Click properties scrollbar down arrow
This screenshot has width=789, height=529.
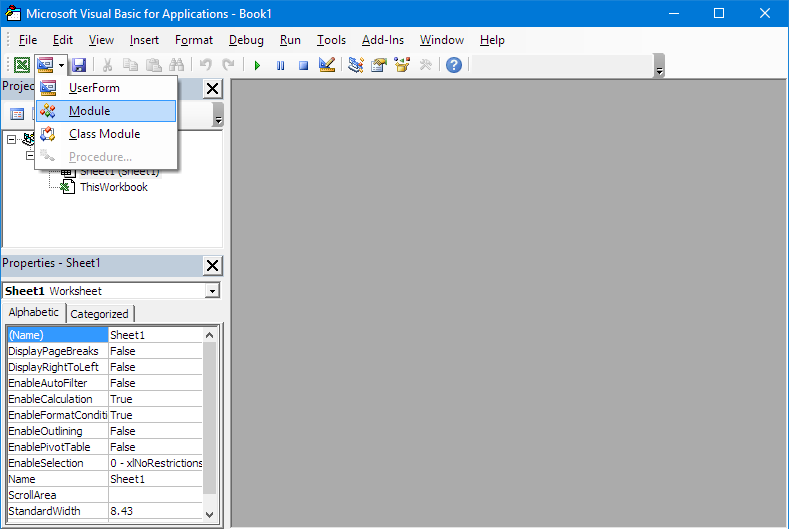click(210, 514)
